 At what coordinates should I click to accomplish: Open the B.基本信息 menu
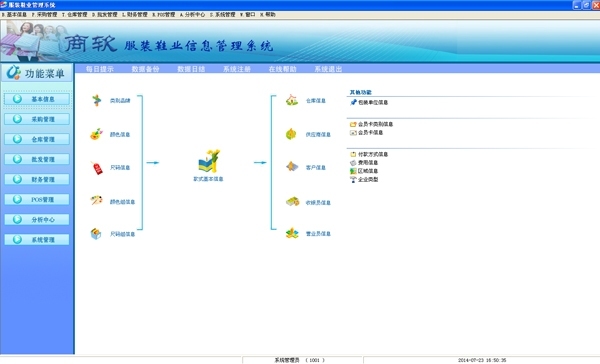tap(14, 15)
